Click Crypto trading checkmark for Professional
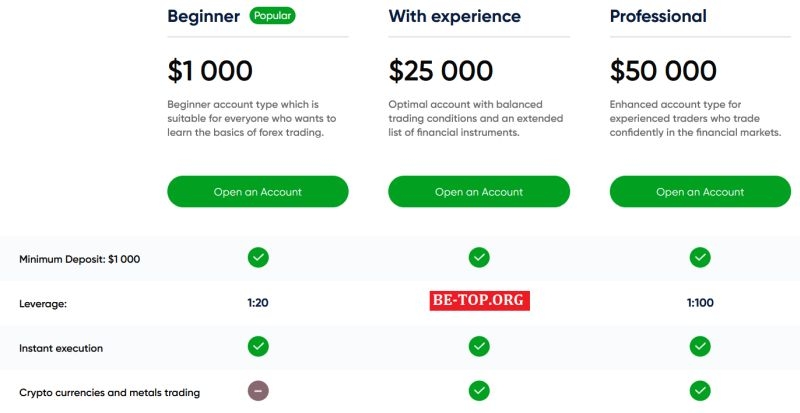Image resolution: width=800 pixels, height=413 pixels. tap(700, 391)
